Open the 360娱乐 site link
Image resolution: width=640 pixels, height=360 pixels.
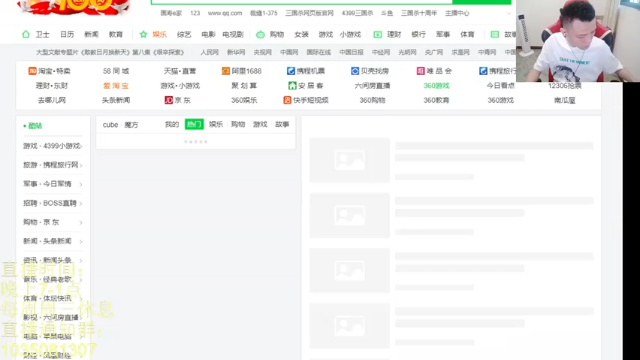(244, 100)
